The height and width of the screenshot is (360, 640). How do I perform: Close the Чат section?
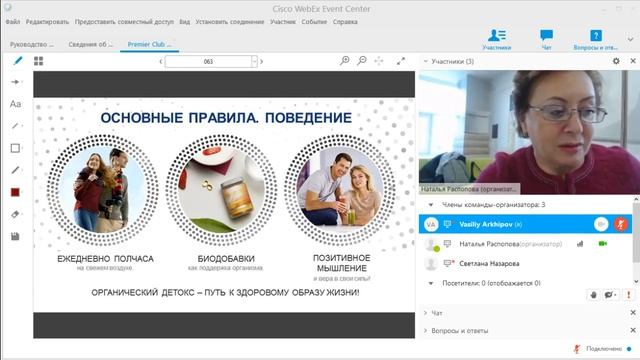pos(633,313)
